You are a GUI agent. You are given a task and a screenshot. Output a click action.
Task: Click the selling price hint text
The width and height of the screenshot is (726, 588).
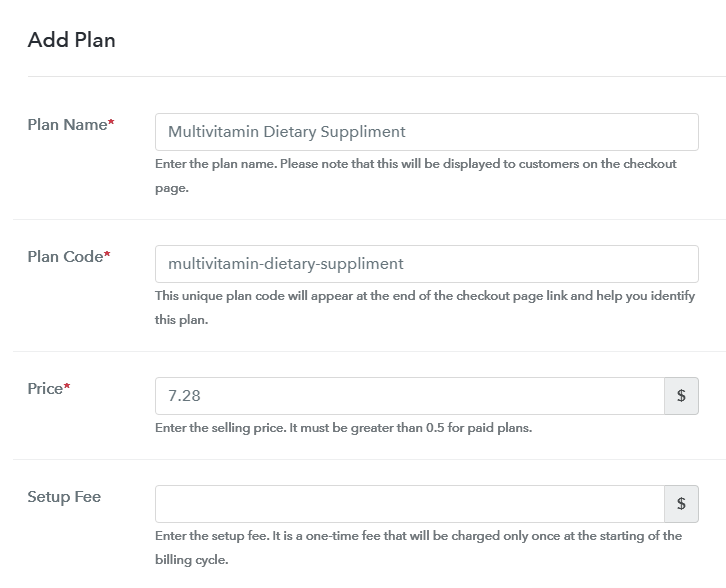(x=344, y=428)
